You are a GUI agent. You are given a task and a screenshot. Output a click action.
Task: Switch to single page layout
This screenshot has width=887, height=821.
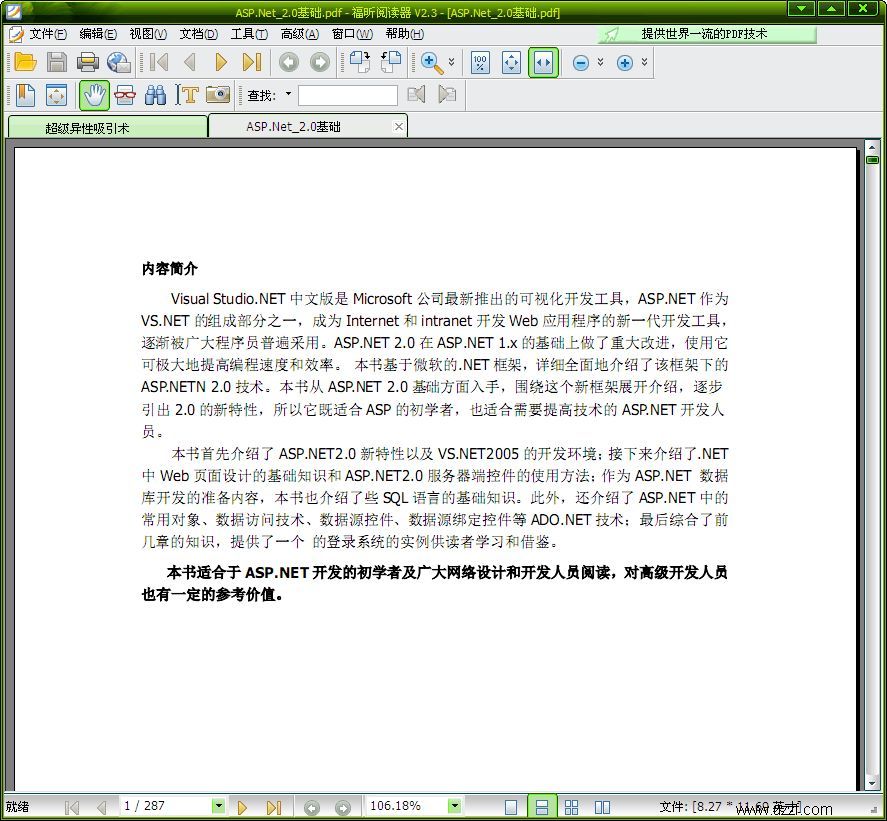click(511, 807)
